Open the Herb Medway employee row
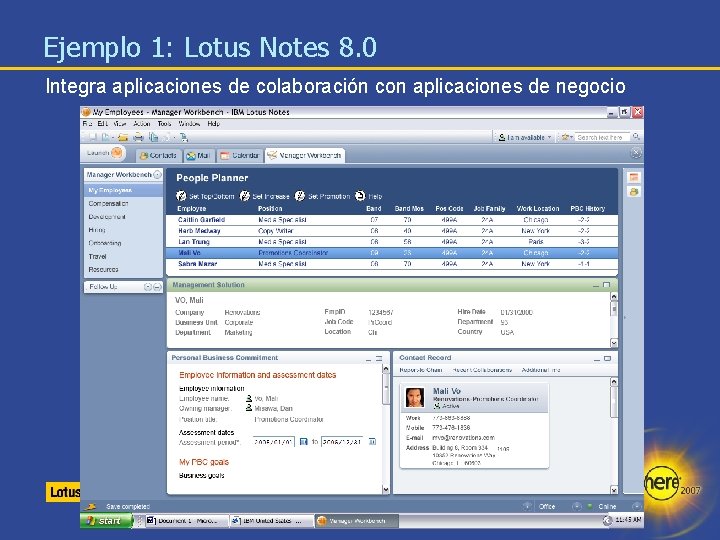720x540 pixels. pyautogui.click(x=392, y=231)
